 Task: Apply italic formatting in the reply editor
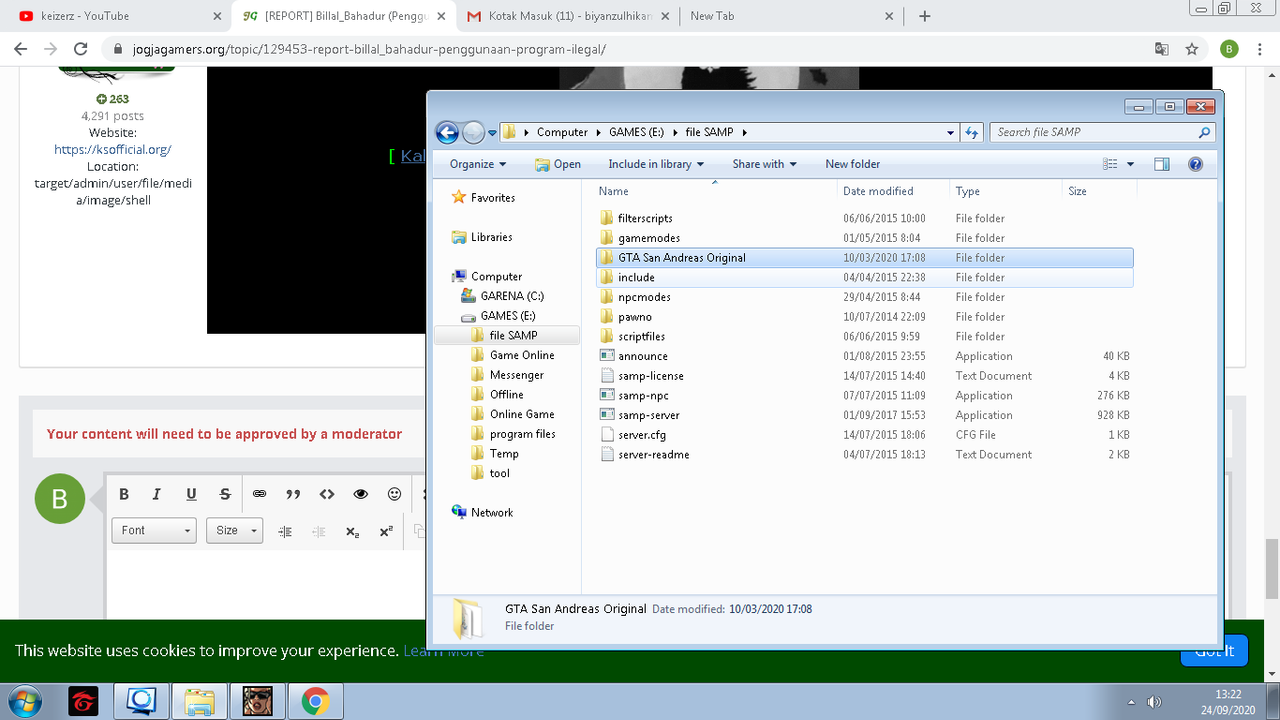pos(157,494)
